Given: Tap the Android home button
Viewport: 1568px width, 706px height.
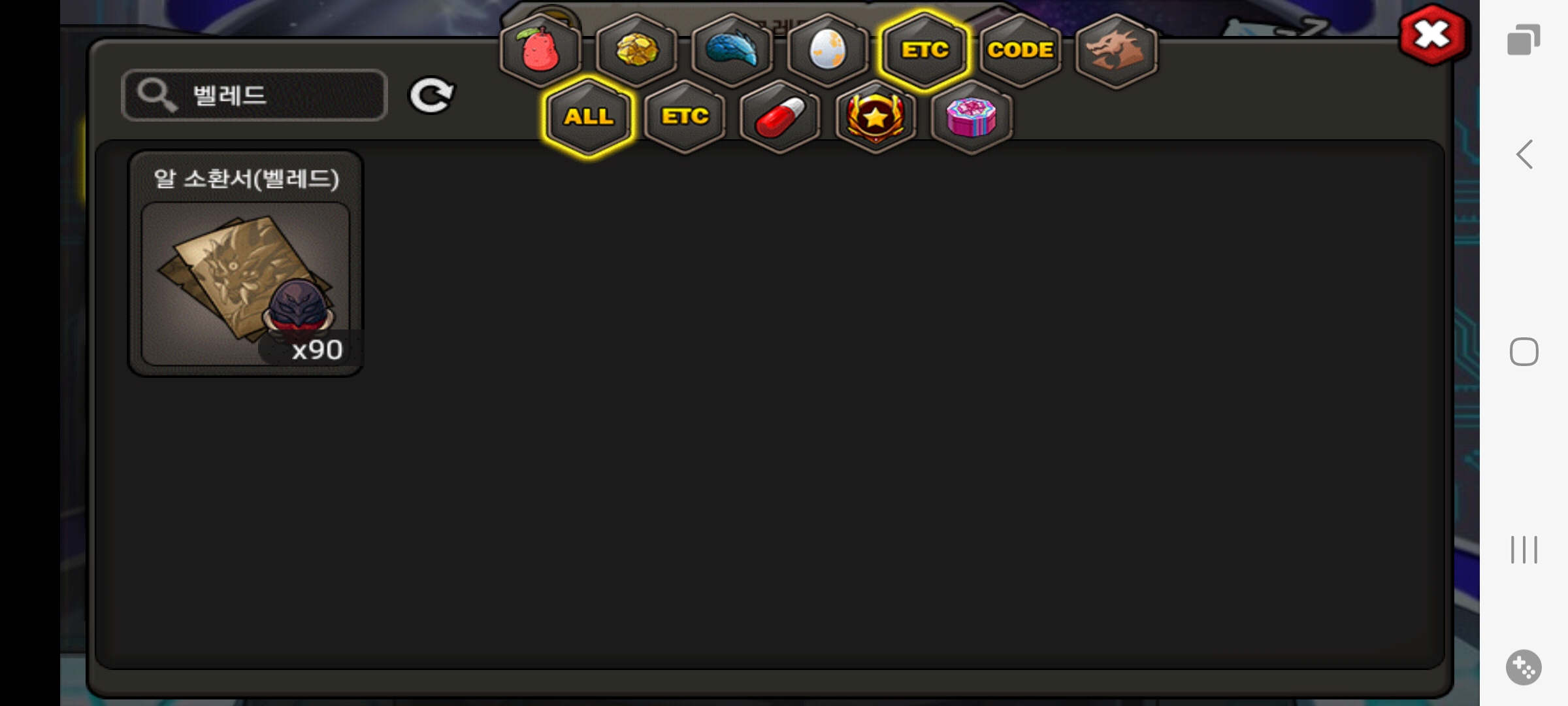Looking at the screenshot, I should point(1524,352).
